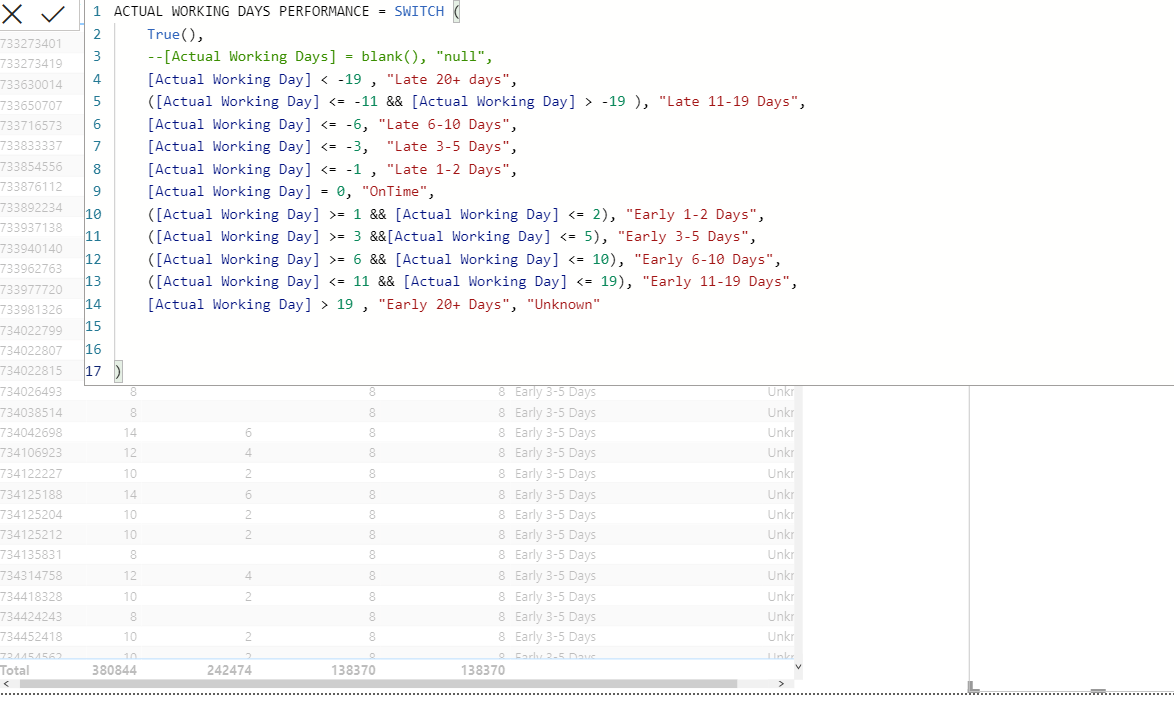Click the ID 733273401 in the left column
Viewport: 1174px width, 717px height.
pyautogui.click(x=31, y=43)
